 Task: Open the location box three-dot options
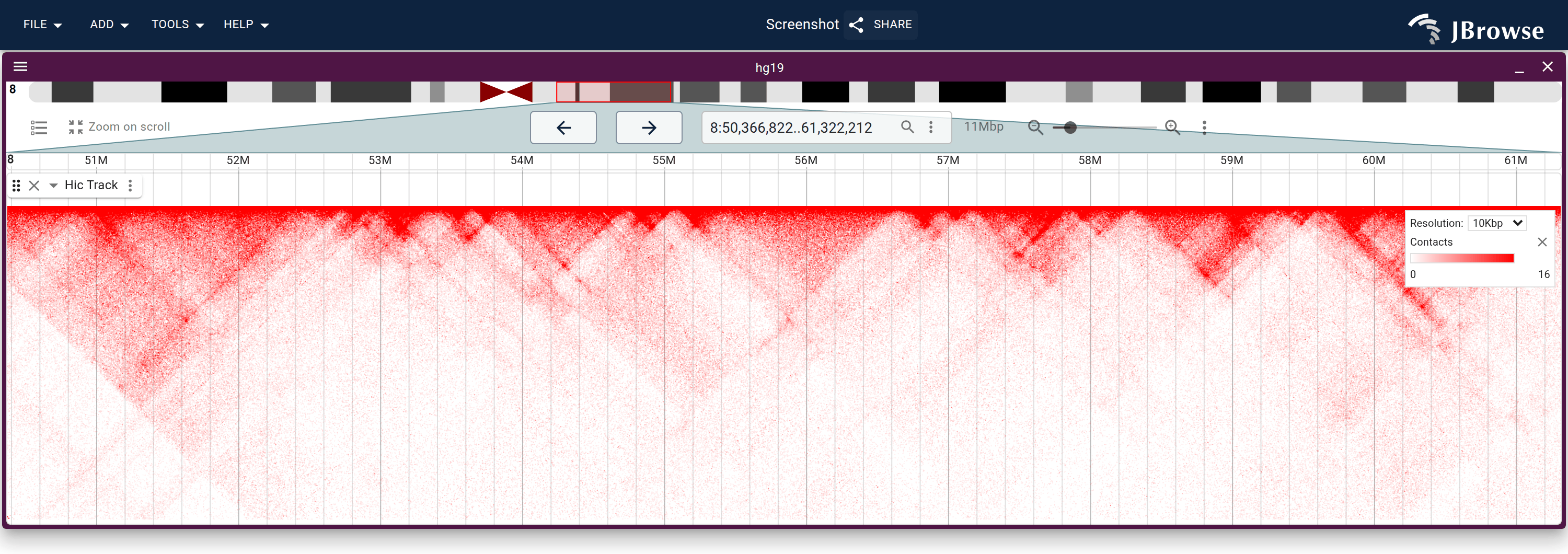[931, 126]
